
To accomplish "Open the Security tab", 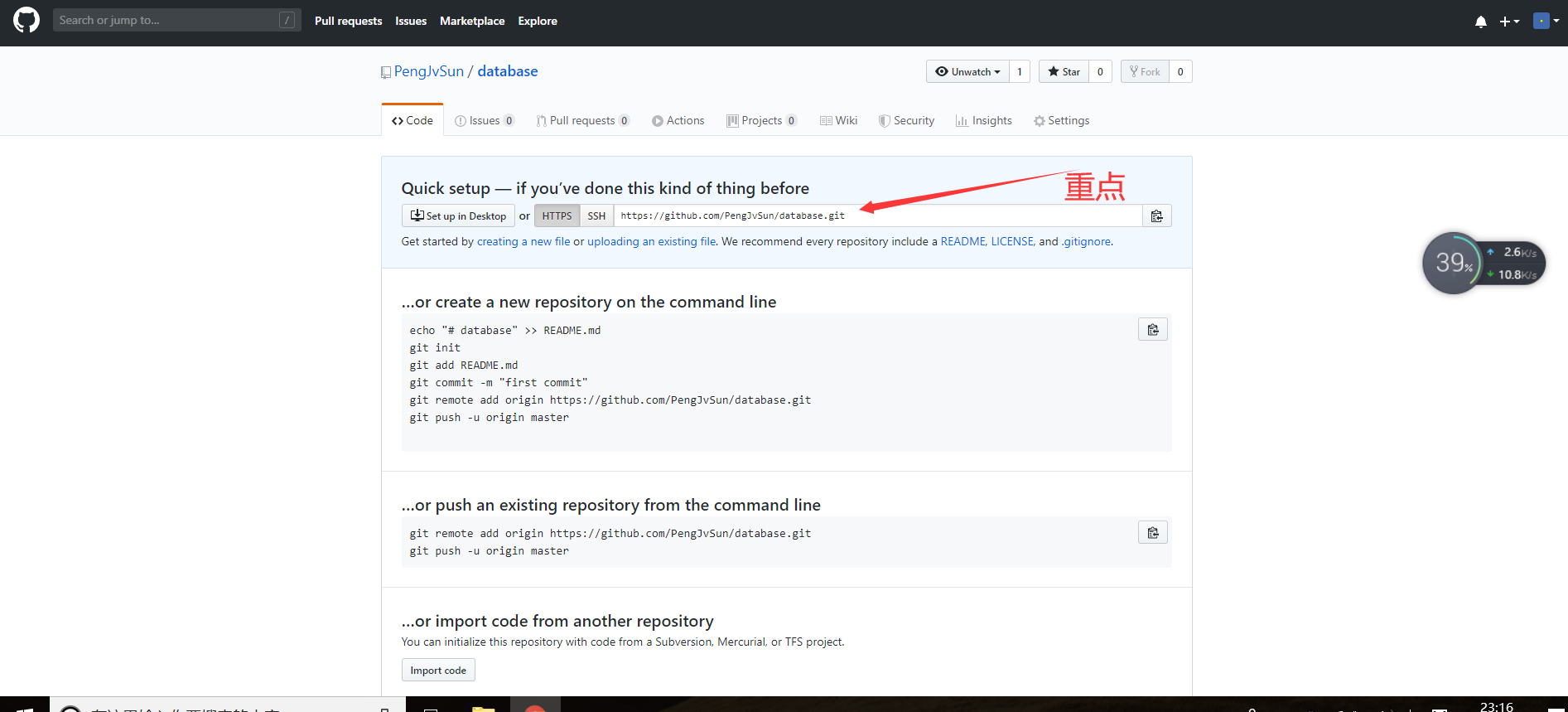I will [x=906, y=120].
